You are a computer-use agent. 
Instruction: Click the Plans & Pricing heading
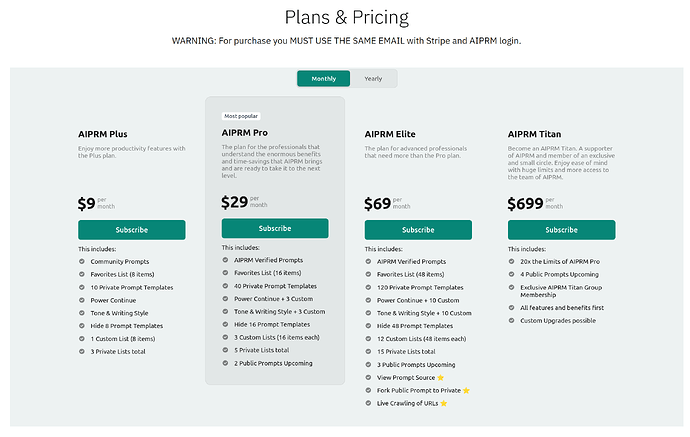[346, 18]
